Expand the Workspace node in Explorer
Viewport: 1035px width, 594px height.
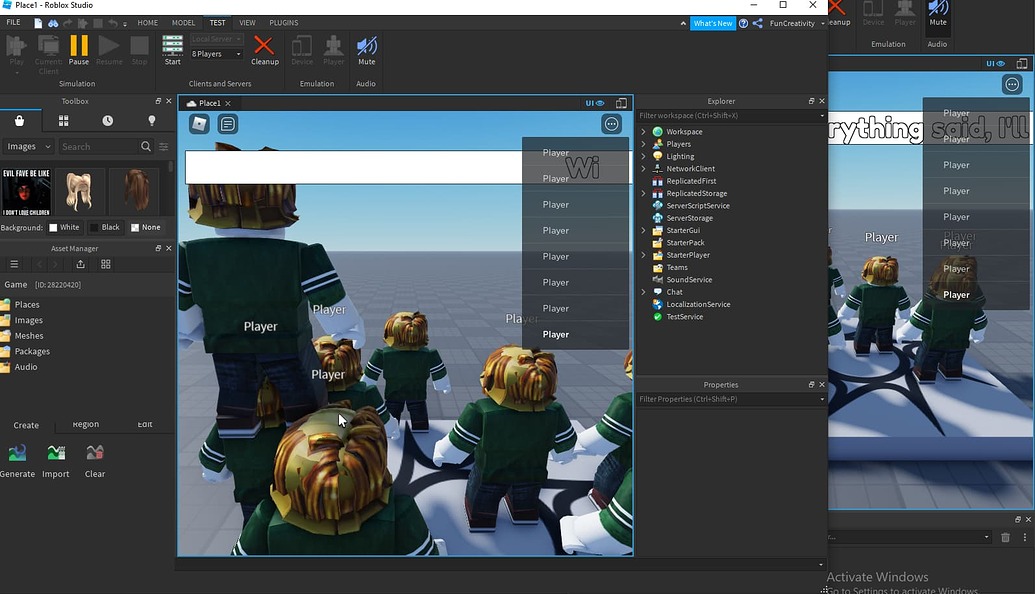coord(644,131)
